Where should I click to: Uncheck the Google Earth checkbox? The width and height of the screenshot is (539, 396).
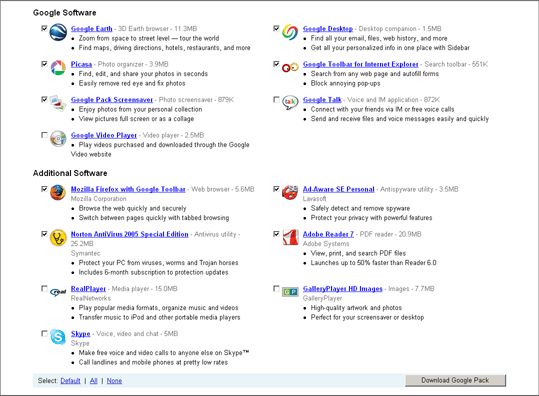click(44, 28)
